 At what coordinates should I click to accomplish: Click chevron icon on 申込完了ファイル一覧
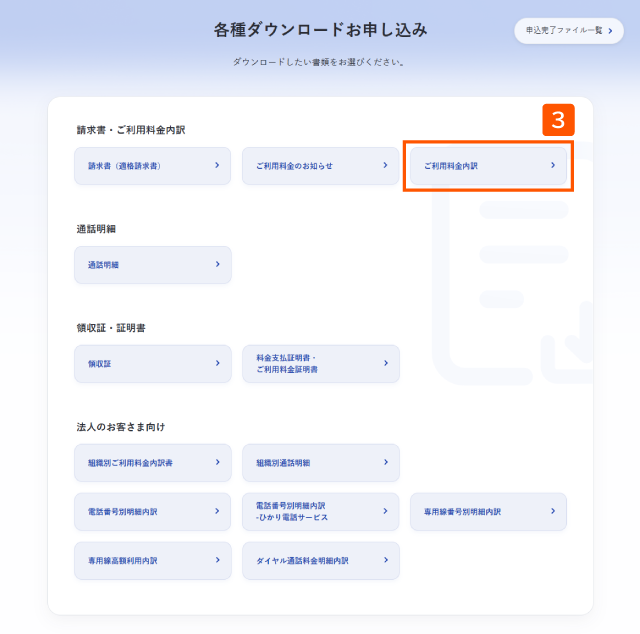pos(610,31)
